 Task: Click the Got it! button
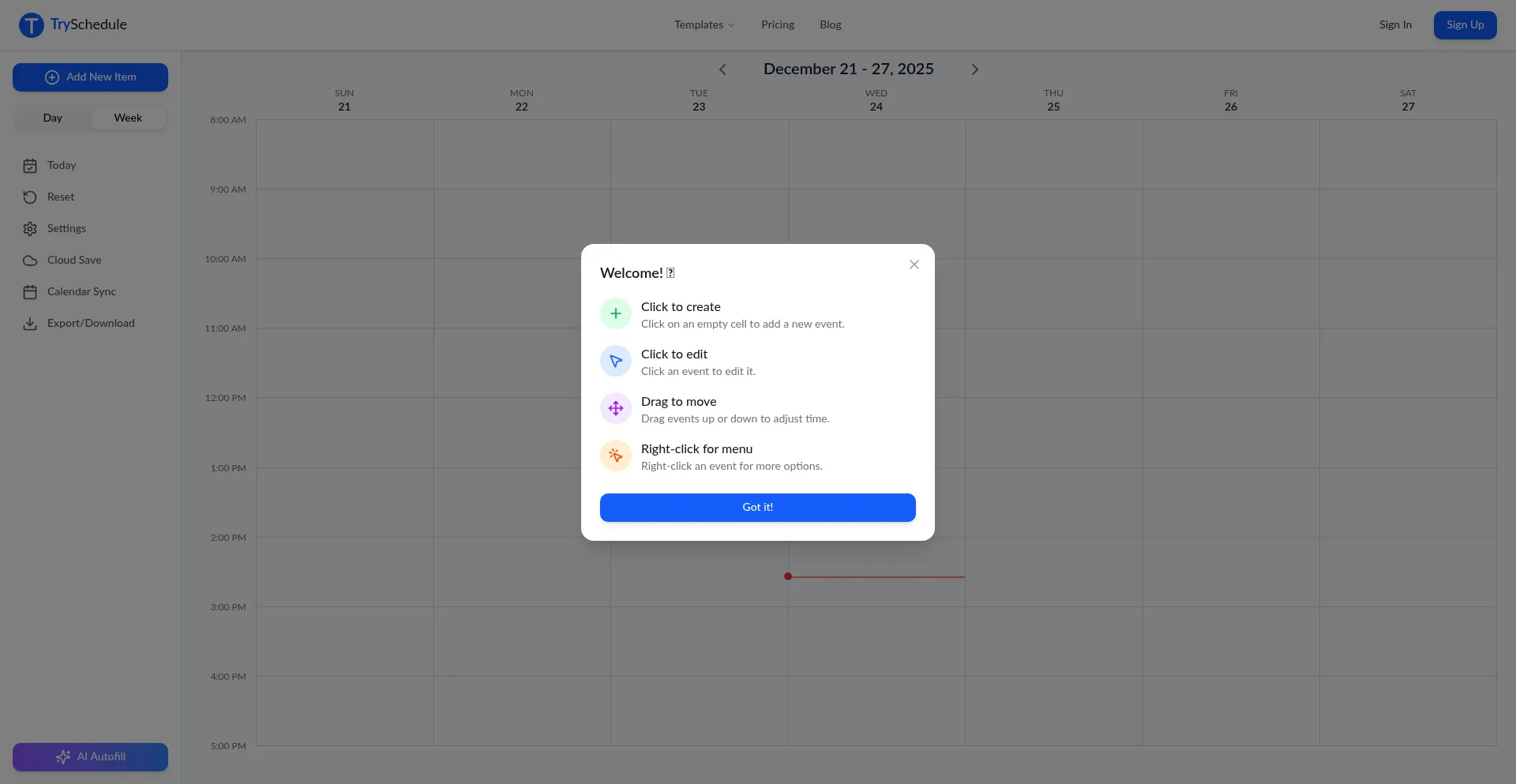757,508
